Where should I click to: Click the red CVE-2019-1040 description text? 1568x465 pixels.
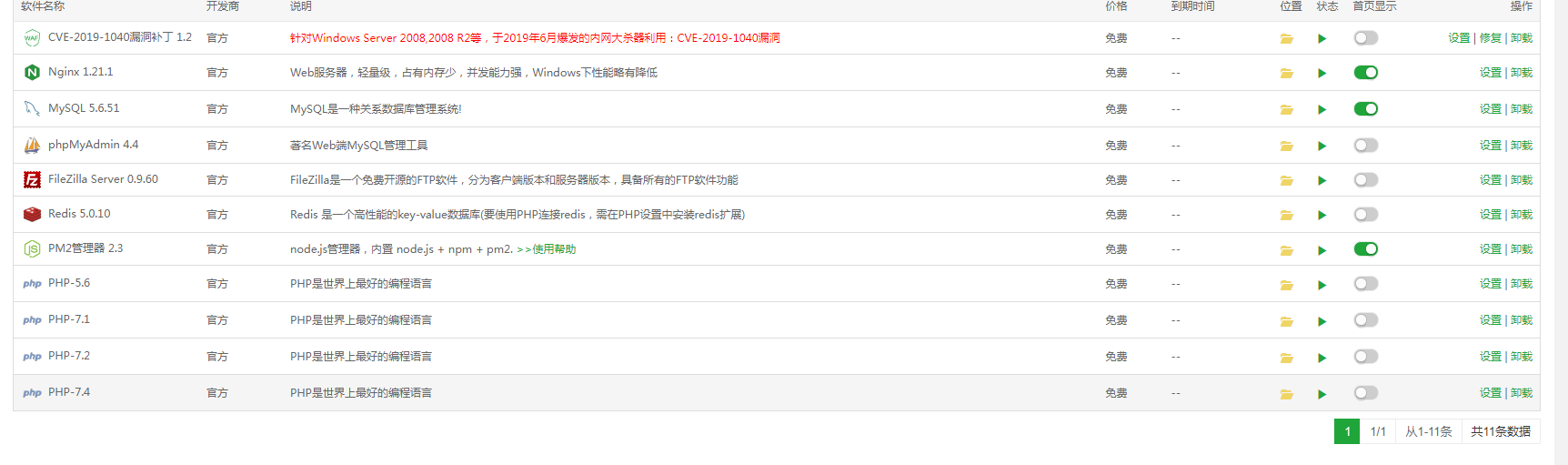[x=535, y=38]
